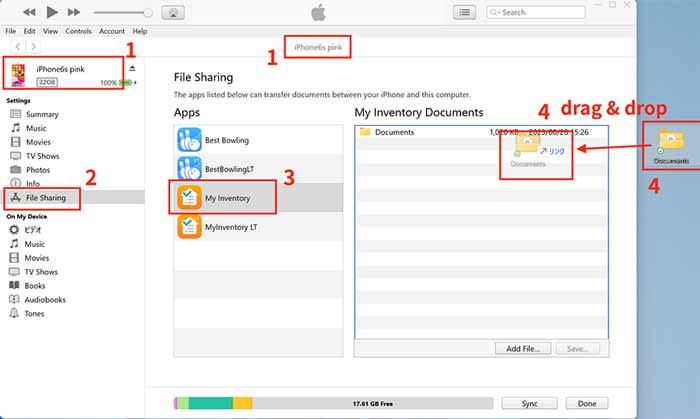Open Summary in Settings sidebar
The height and width of the screenshot is (419, 700).
[42, 114]
